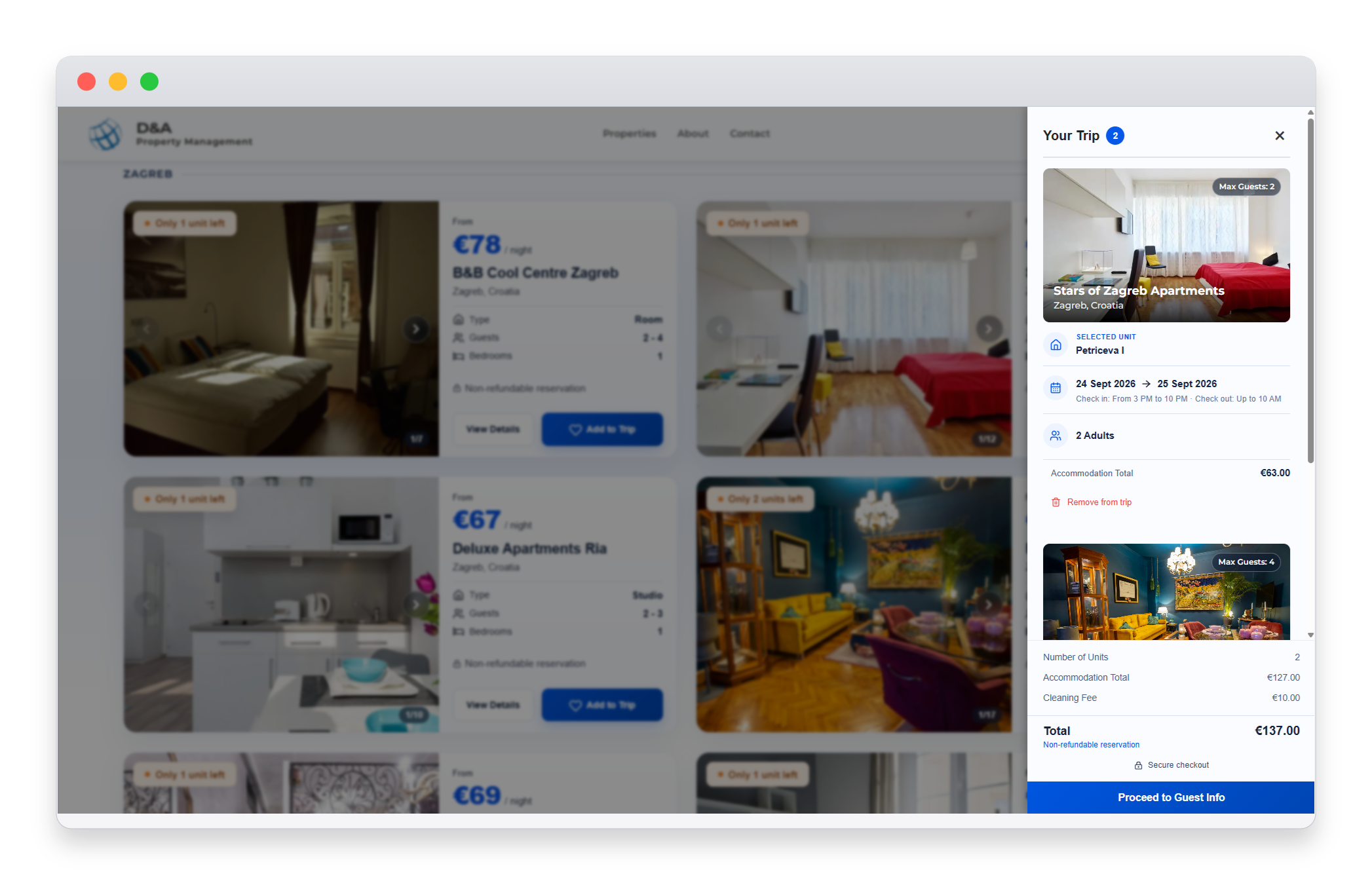Click the trip count badge showing 2
The height and width of the screenshot is (885, 1372).
click(1115, 136)
